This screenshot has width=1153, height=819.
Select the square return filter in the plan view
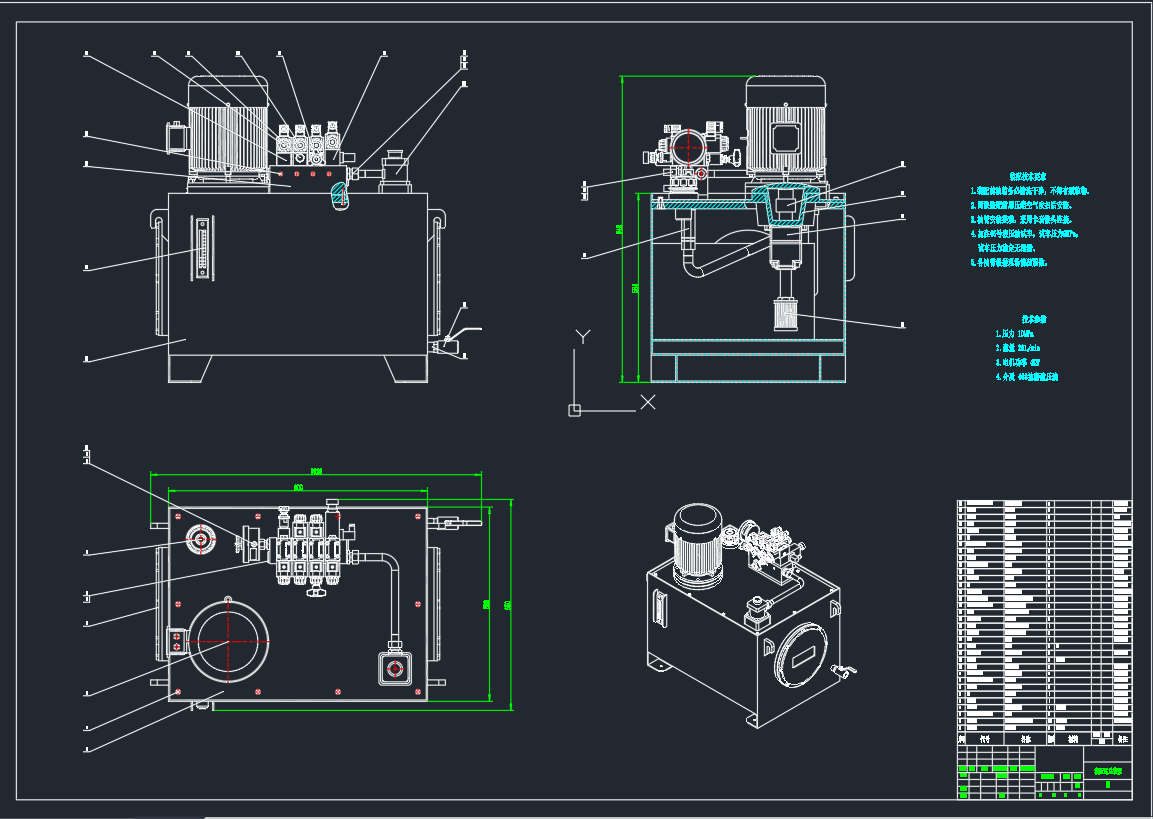click(396, 668)
